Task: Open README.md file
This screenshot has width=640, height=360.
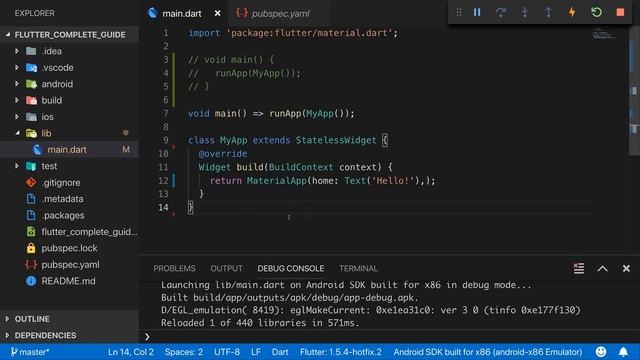Action: (69, 281)
